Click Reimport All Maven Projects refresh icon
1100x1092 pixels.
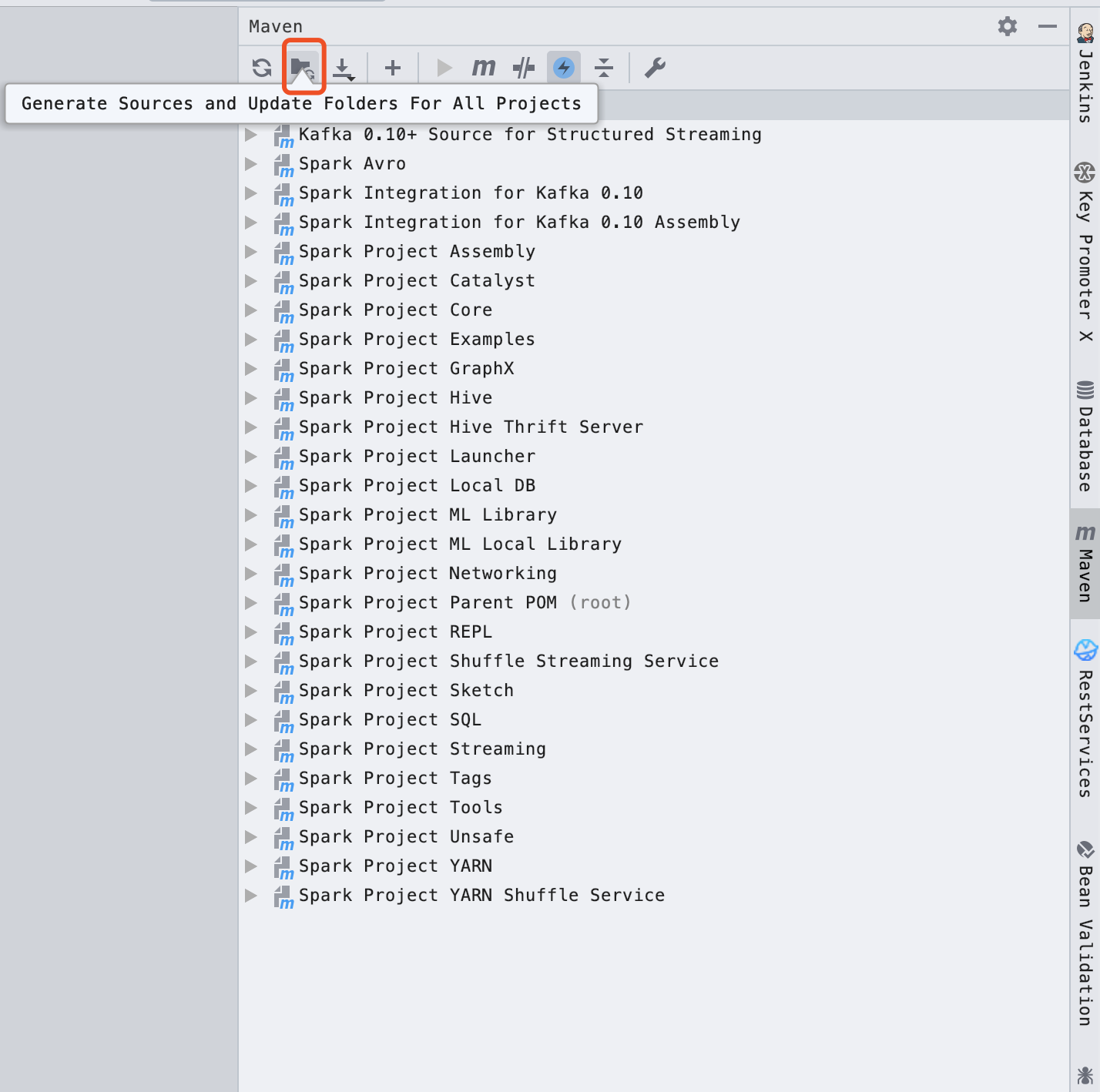click(x=262, y=68)
